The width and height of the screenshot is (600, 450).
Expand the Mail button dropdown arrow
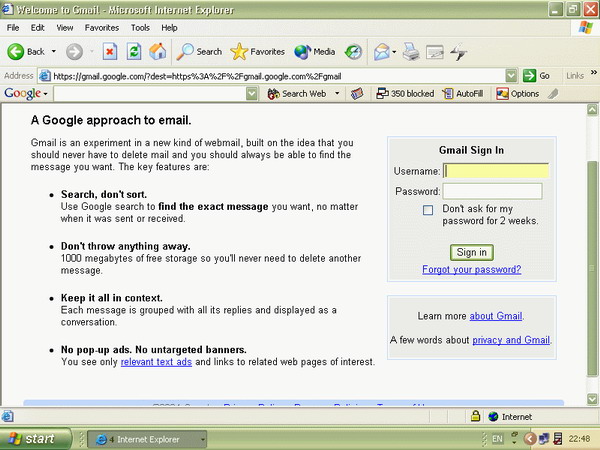tap(394, 52)
